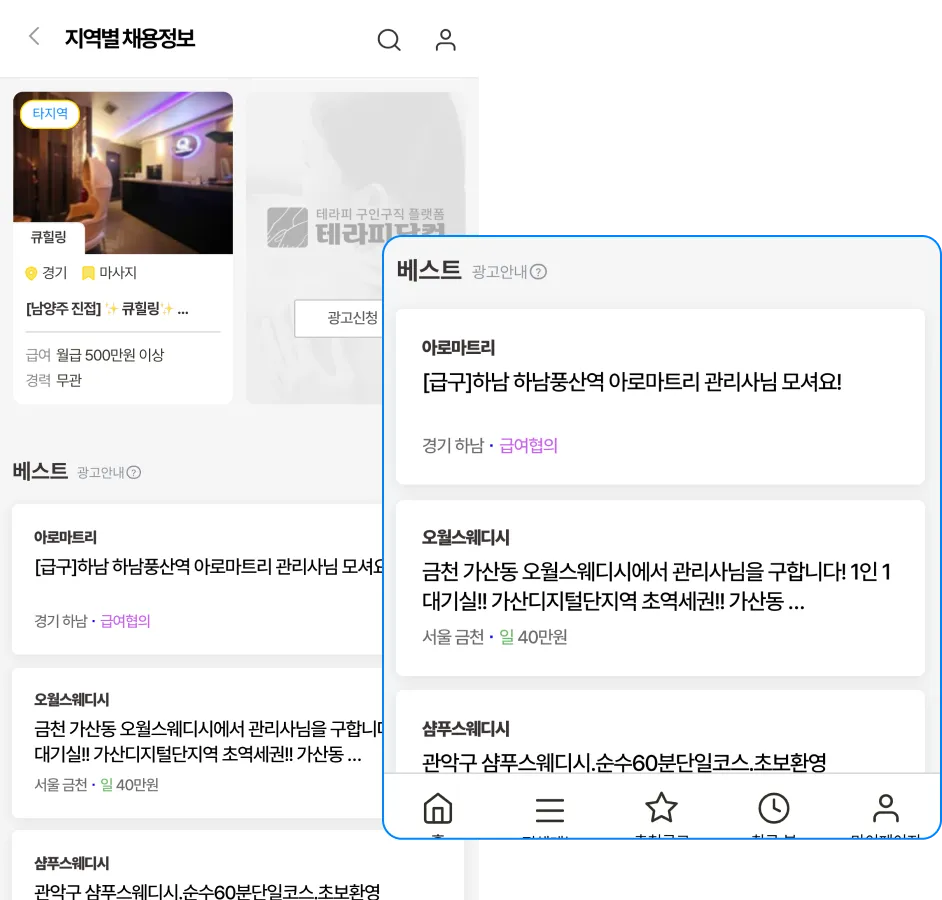The height and width of the screenshot is (900, 942).
Task: Open My Page person icon in bottom bar
Action: point(885,809)
